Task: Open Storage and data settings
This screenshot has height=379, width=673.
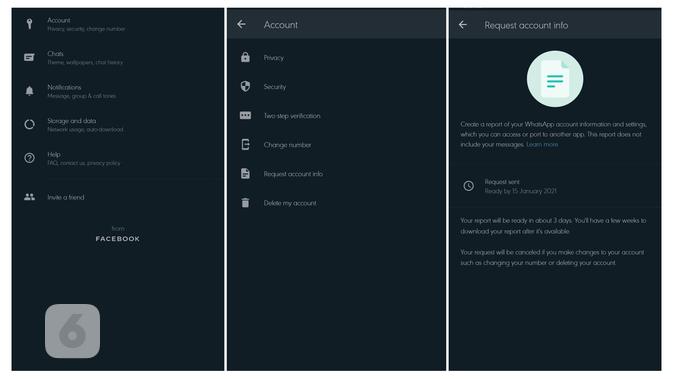Action: 118,124
